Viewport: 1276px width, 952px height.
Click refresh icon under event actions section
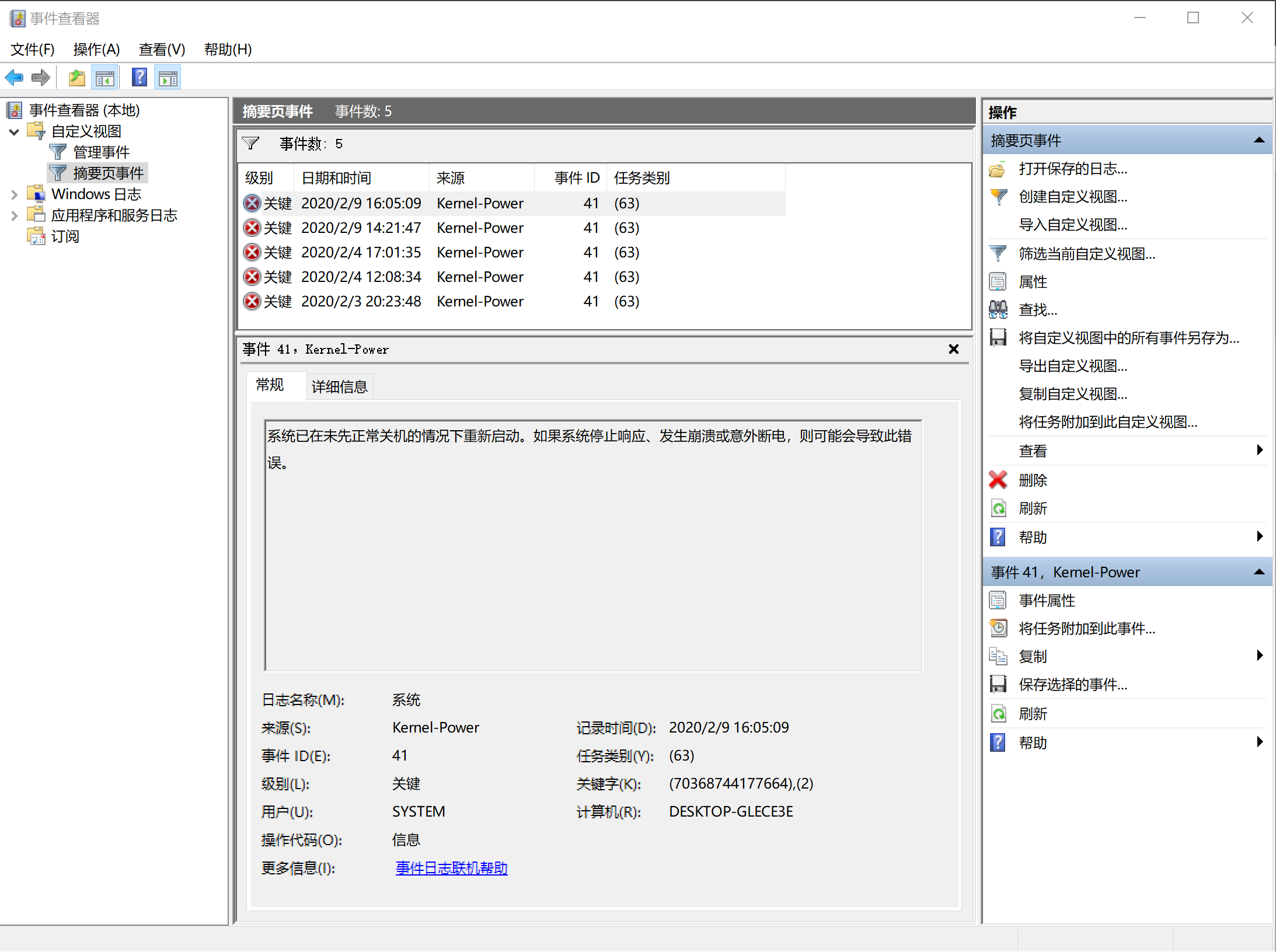[999, 713]
